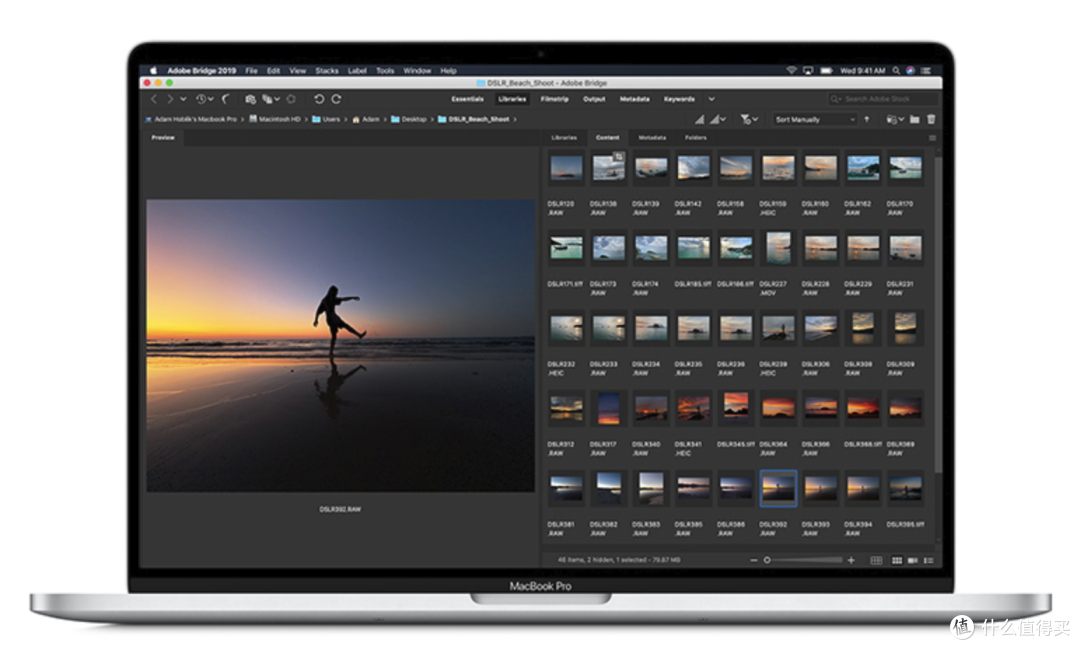This screenshot has width=1080, height=650.
Task: Select the Preview panel tab
Action: [x=163, y=138]
